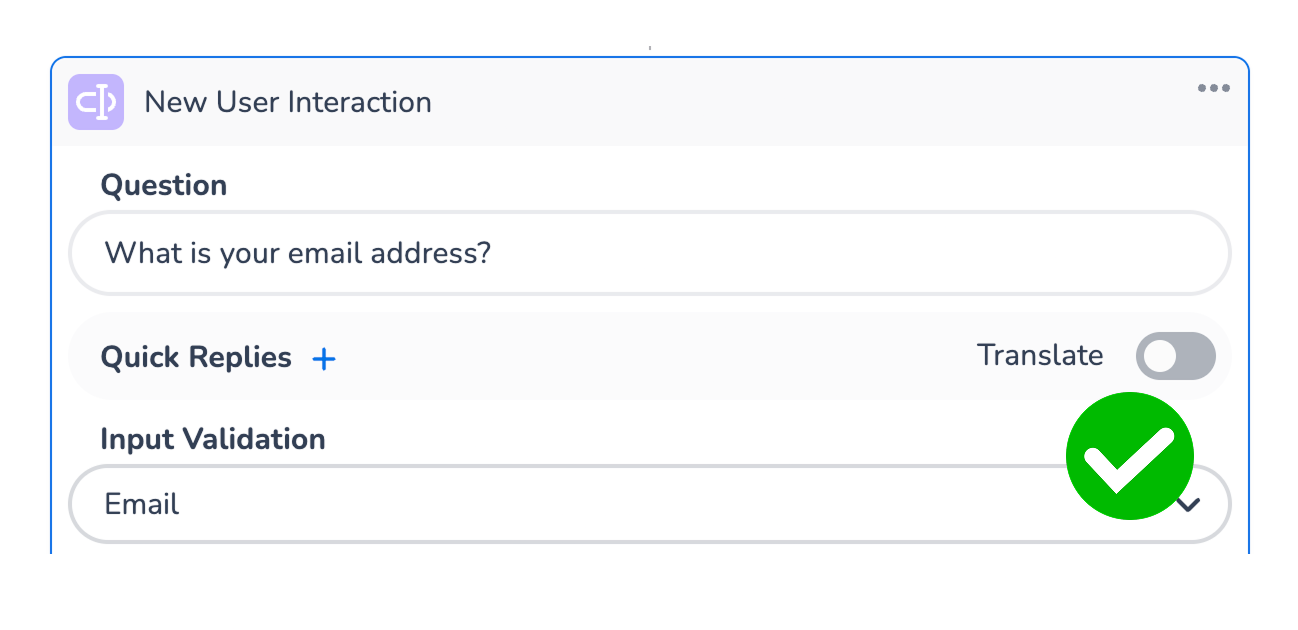
Task: Expand validation options using chevron arrow
Action: (1188, 505)
